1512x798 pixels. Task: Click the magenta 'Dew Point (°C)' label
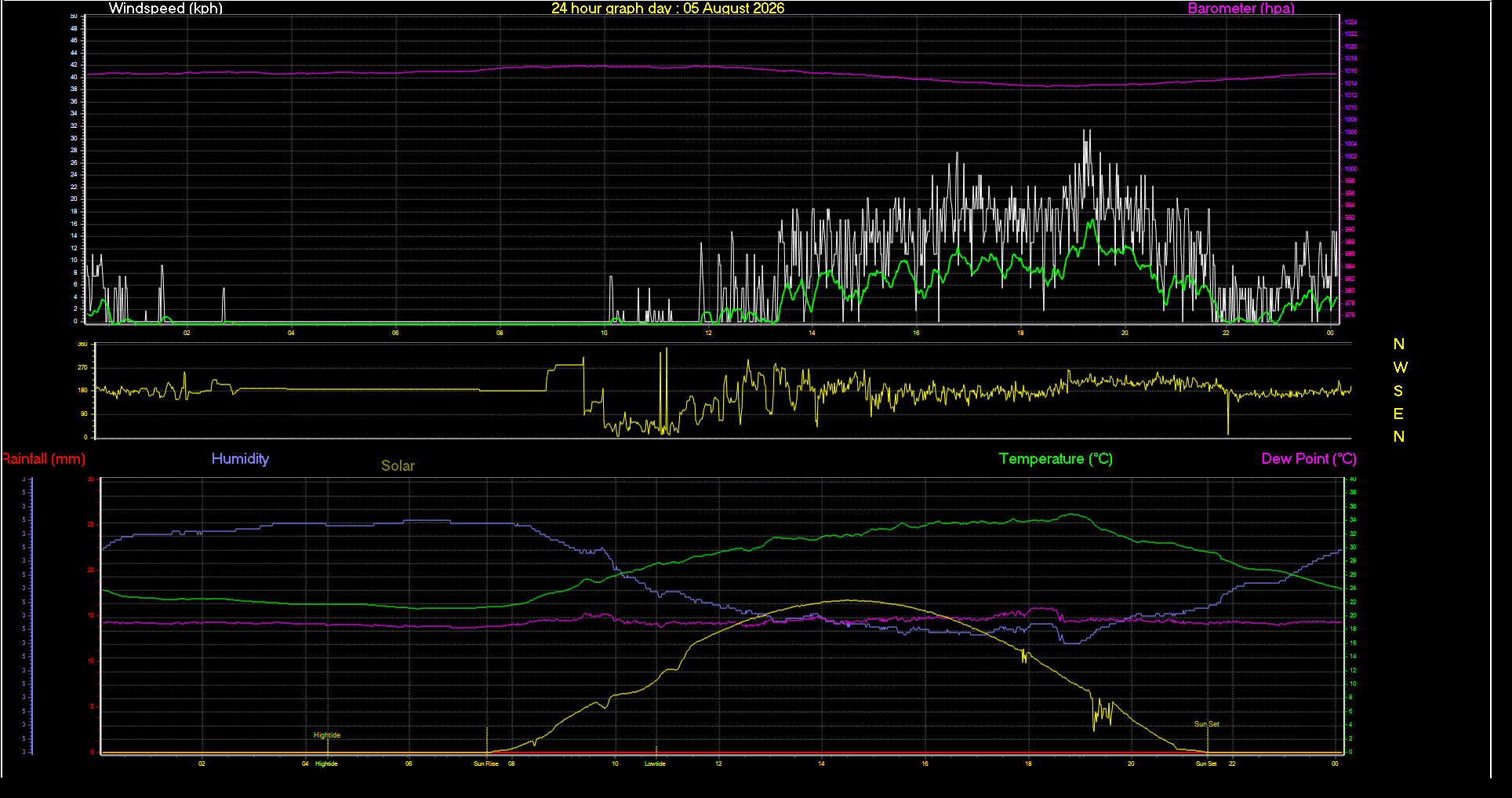[1309, 459]
